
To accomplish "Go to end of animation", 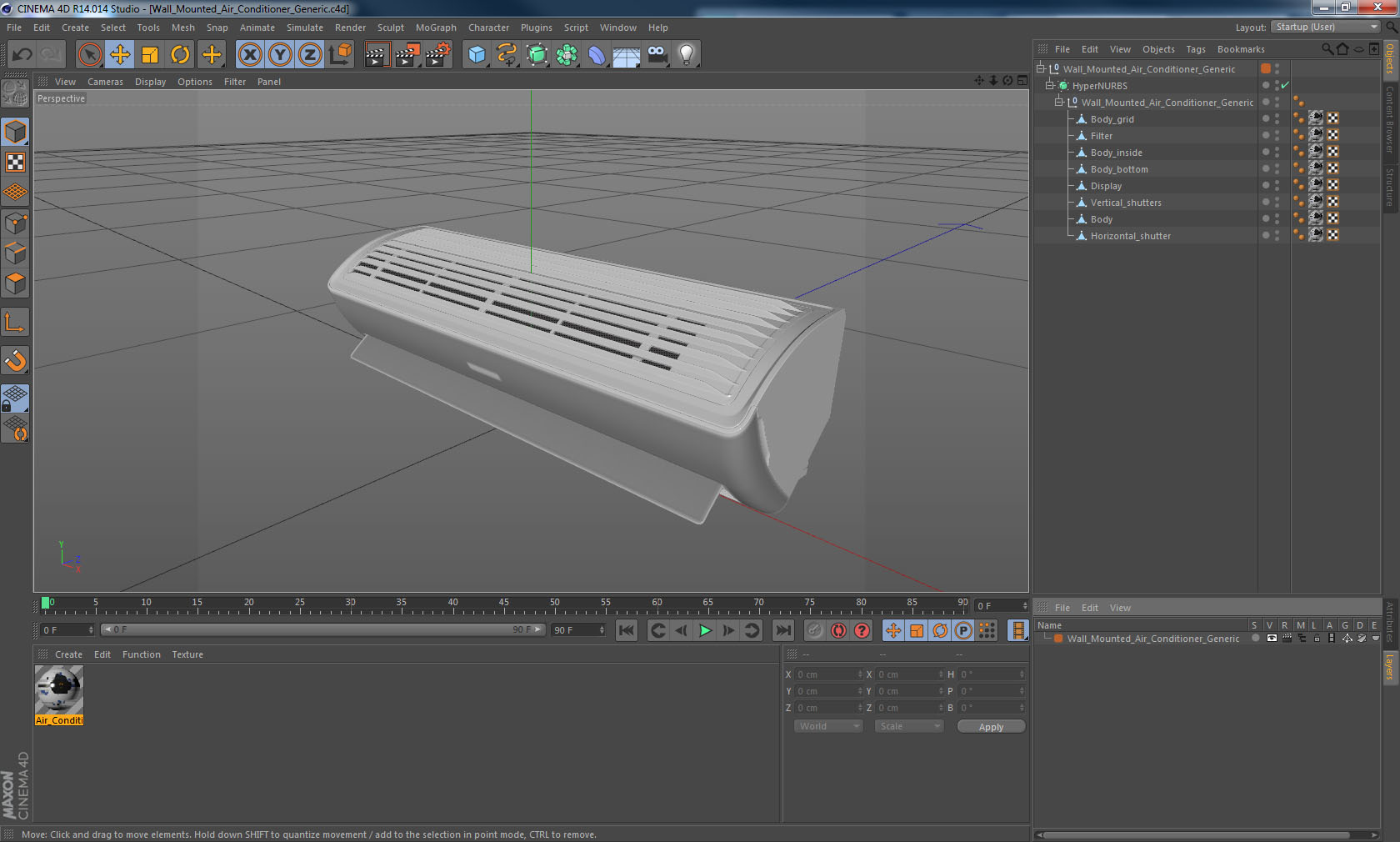I will (x=782, y=630).
